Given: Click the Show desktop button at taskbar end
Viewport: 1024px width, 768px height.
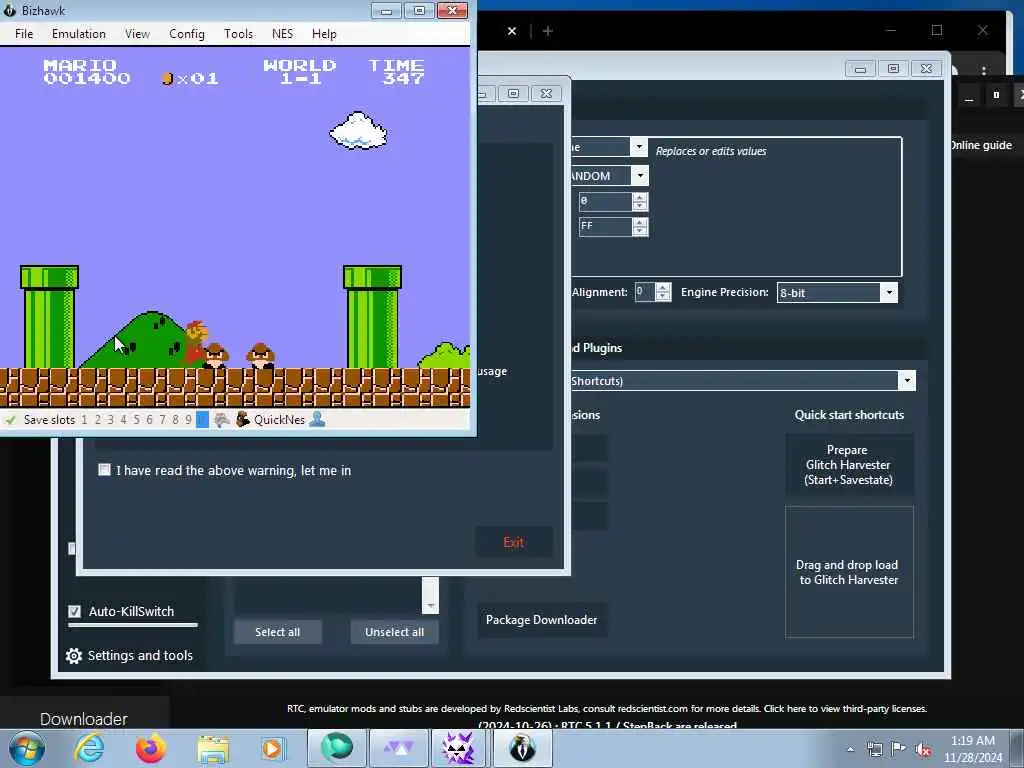Looking at the screenshot, I should 1018,749.
